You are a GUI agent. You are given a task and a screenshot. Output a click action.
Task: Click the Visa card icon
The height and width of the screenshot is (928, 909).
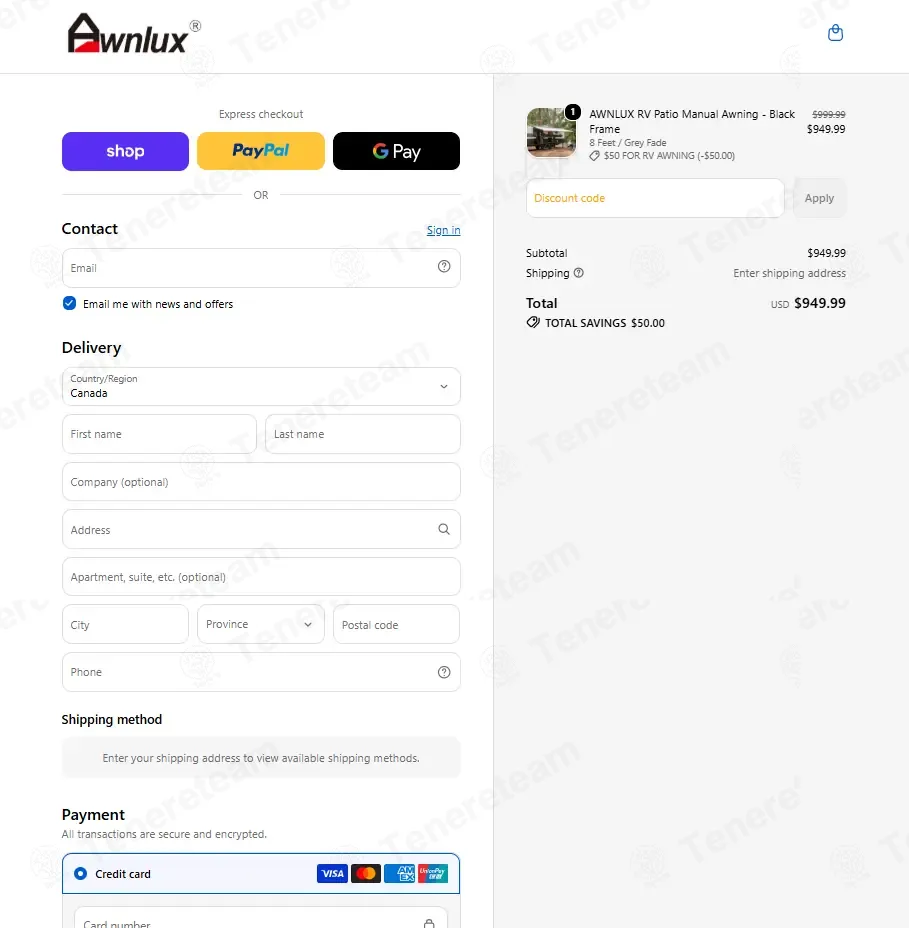(332, 873)
